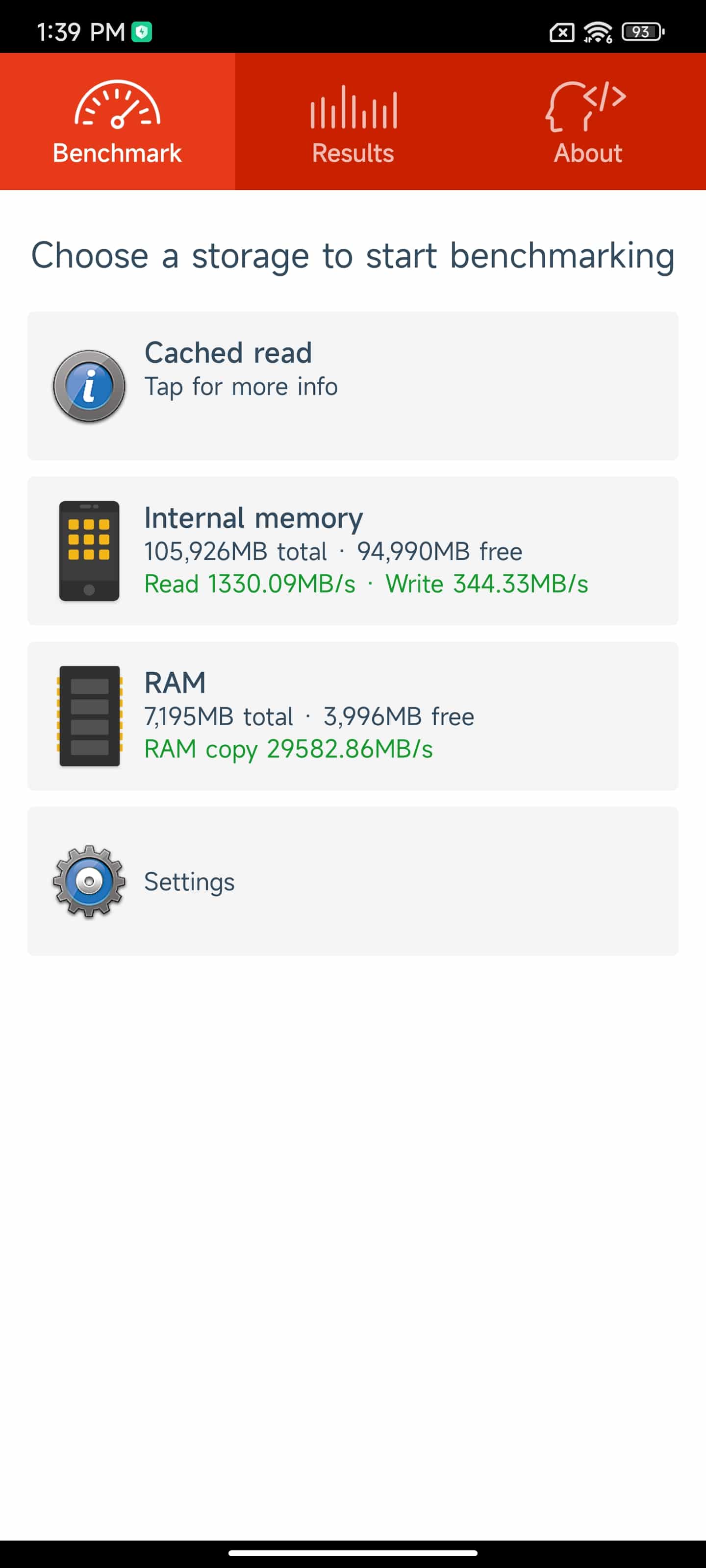This screenshot has width=706, height=1568.
Task: Tap the RAM chip icon
Action: tap(90, 716)
